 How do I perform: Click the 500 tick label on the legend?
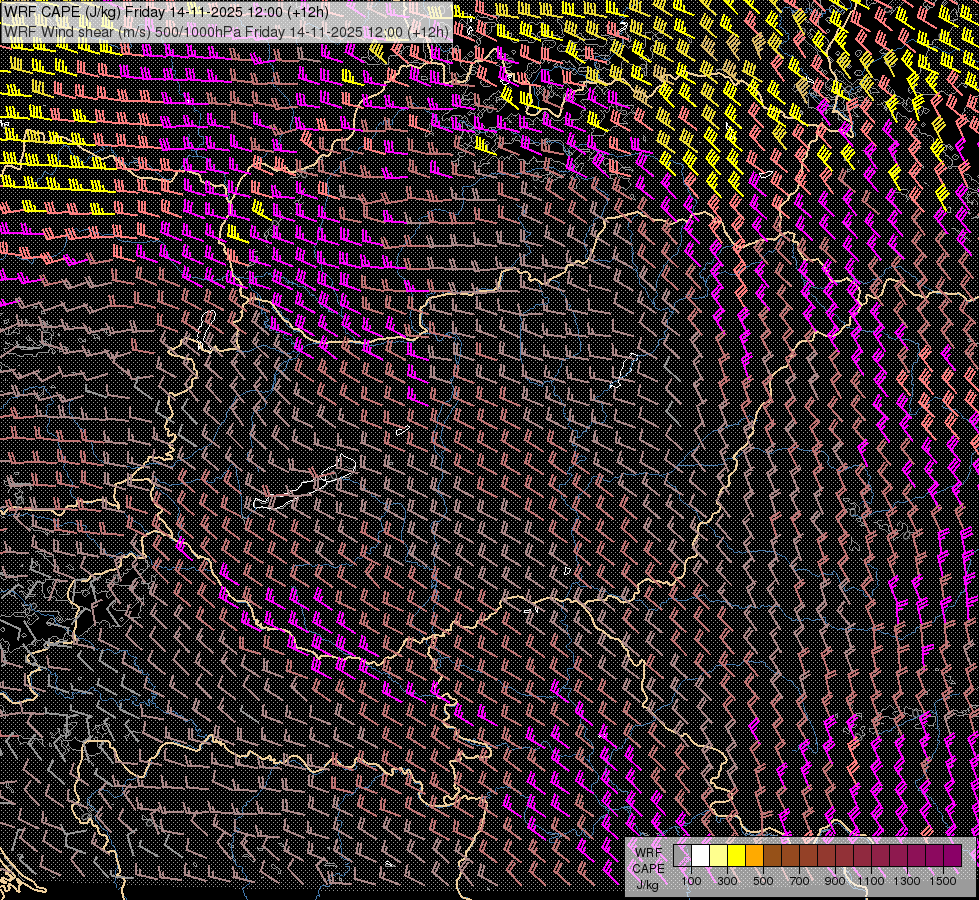coord(763,881)
